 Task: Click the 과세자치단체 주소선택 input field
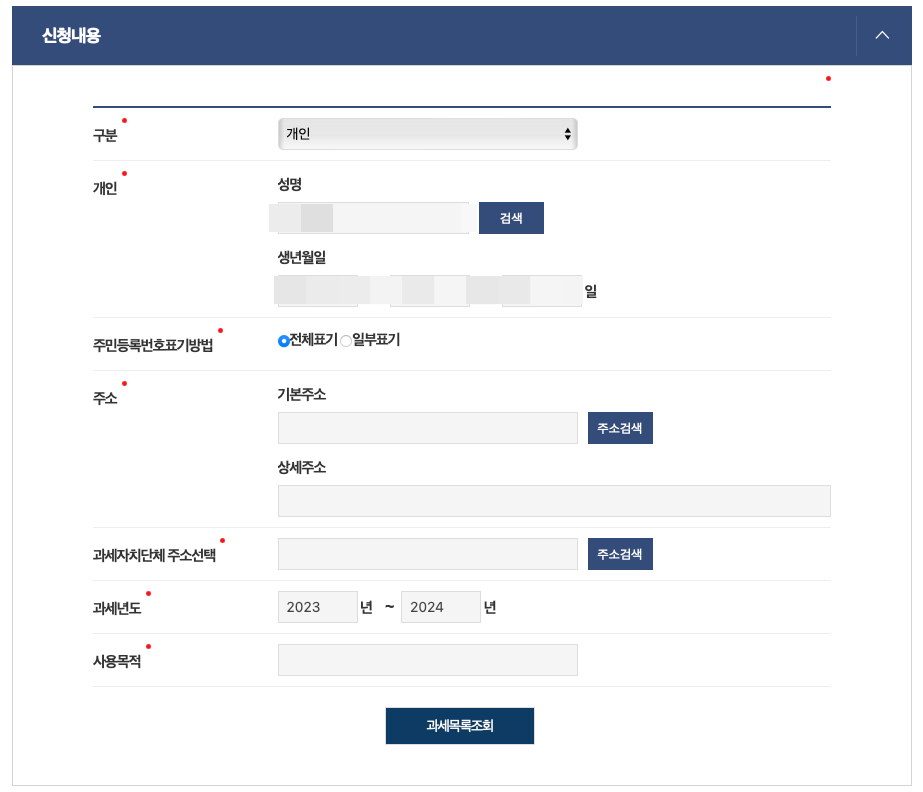pyautogui.click(x=427, y=554)
